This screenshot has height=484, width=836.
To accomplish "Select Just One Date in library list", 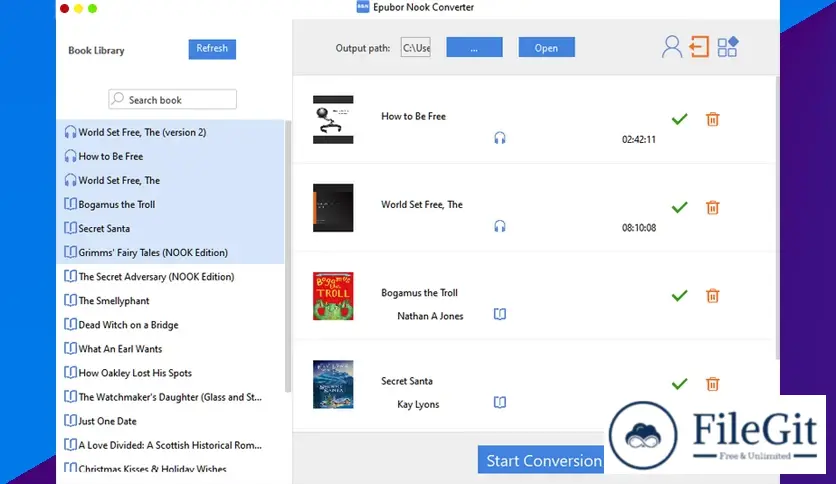I will coord(170,421).
